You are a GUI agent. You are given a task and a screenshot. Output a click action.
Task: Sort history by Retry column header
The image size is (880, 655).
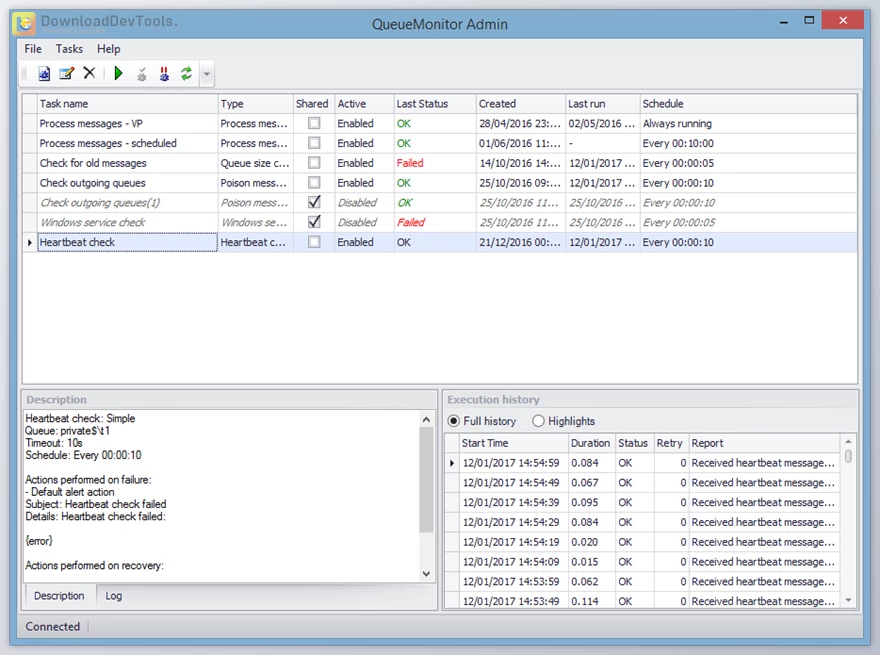click(x=671, y=443)
